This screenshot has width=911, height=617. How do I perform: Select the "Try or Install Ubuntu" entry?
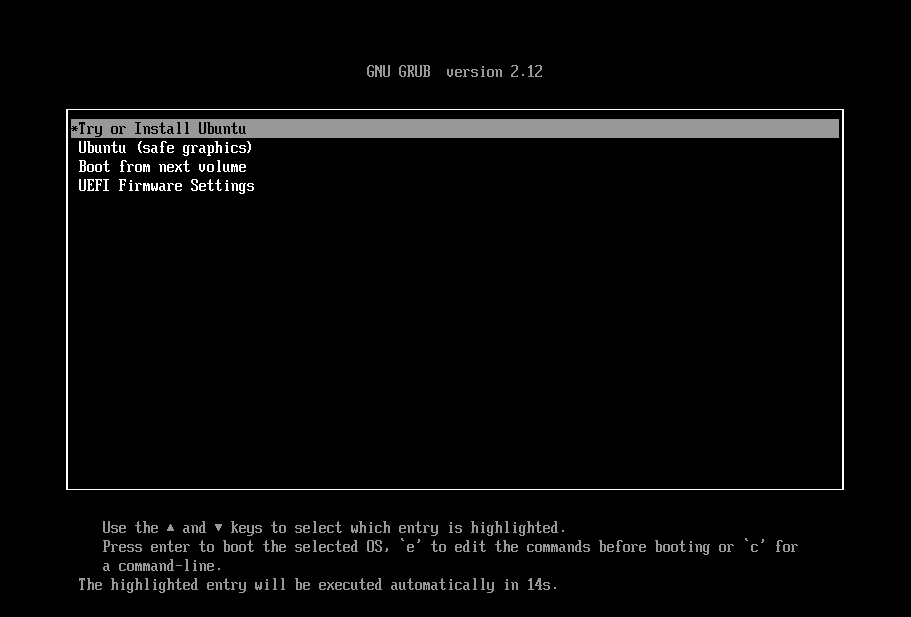454,128
